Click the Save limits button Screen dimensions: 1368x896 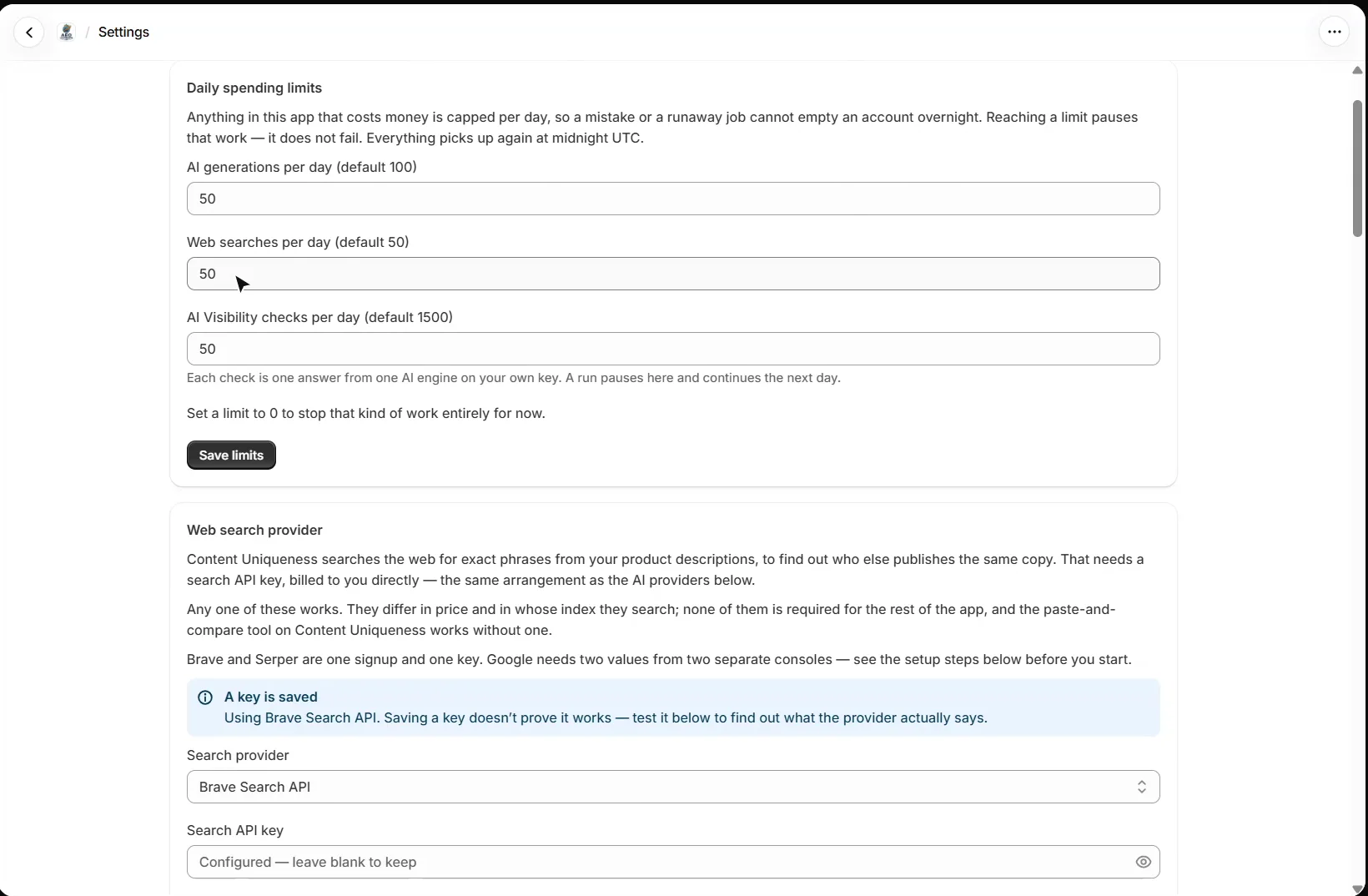[231, 456]
